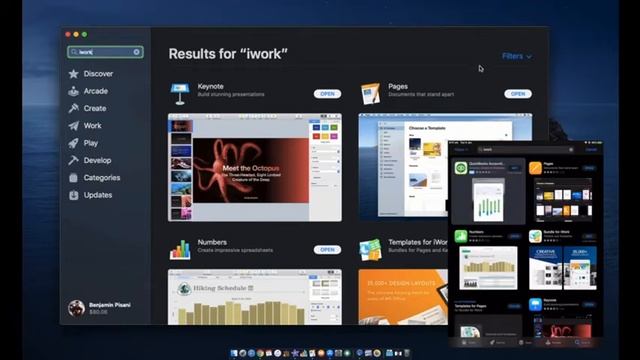Click Numbers title in Mac results
Screen dimensions: 640x360
coord(212,242)
